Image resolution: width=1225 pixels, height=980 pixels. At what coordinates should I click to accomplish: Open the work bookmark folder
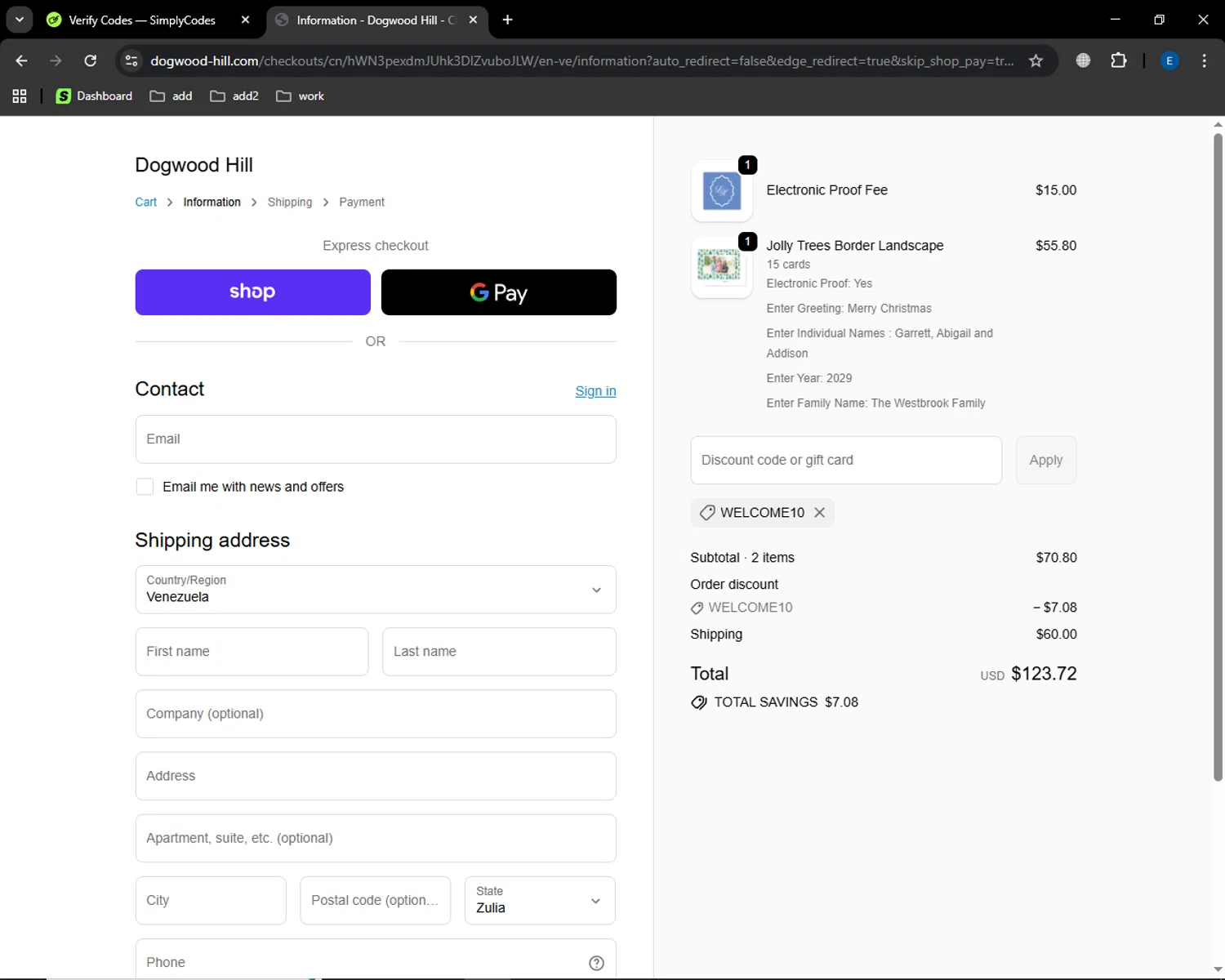(x=300, y=96)
